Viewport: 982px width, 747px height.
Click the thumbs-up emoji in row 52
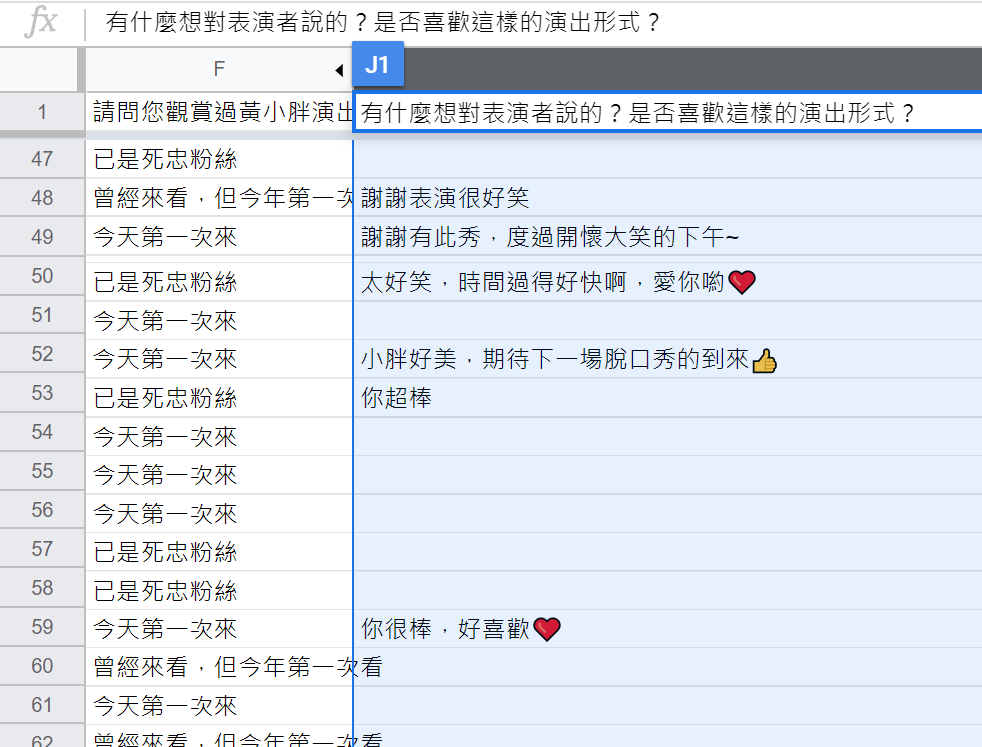(764, 360)
